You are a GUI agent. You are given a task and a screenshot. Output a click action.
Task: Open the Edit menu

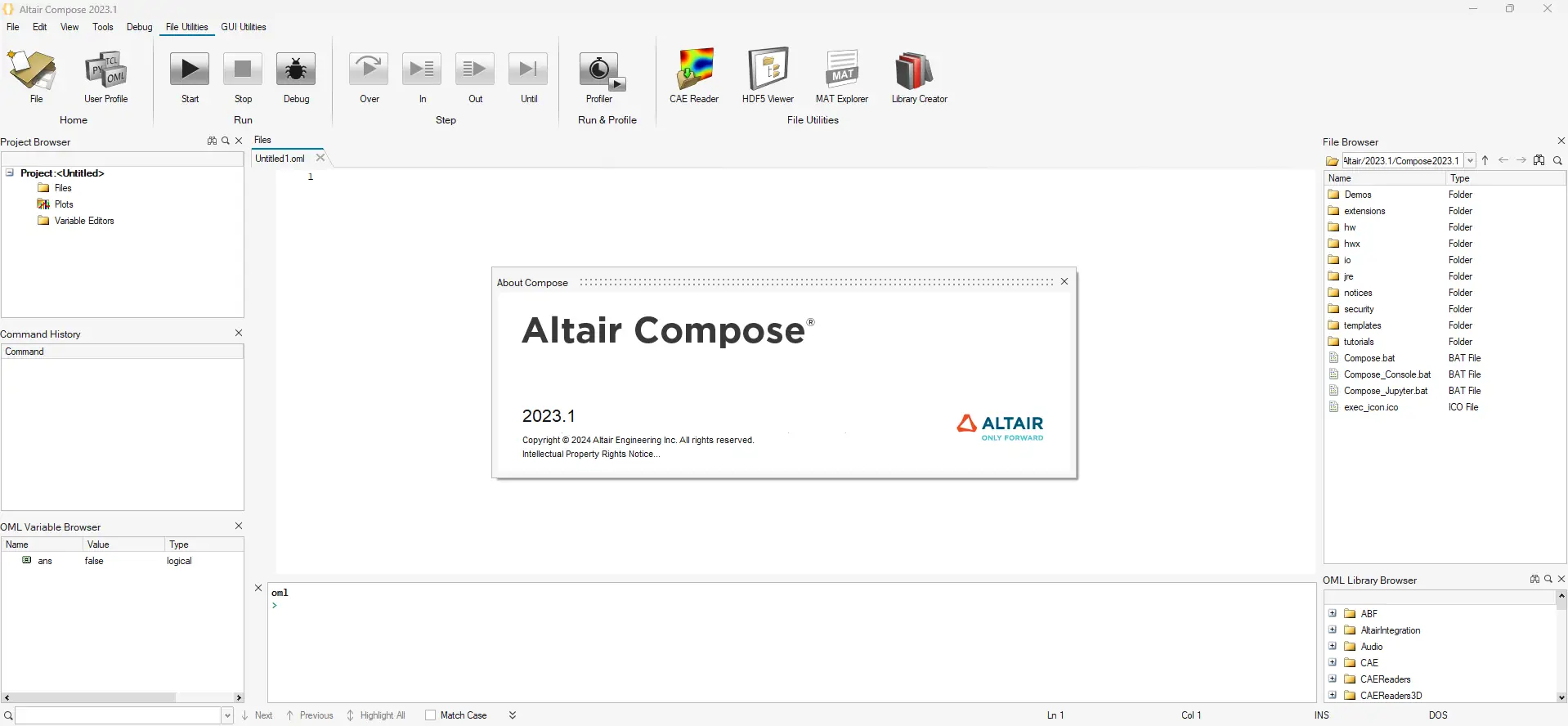click(40, 27)
